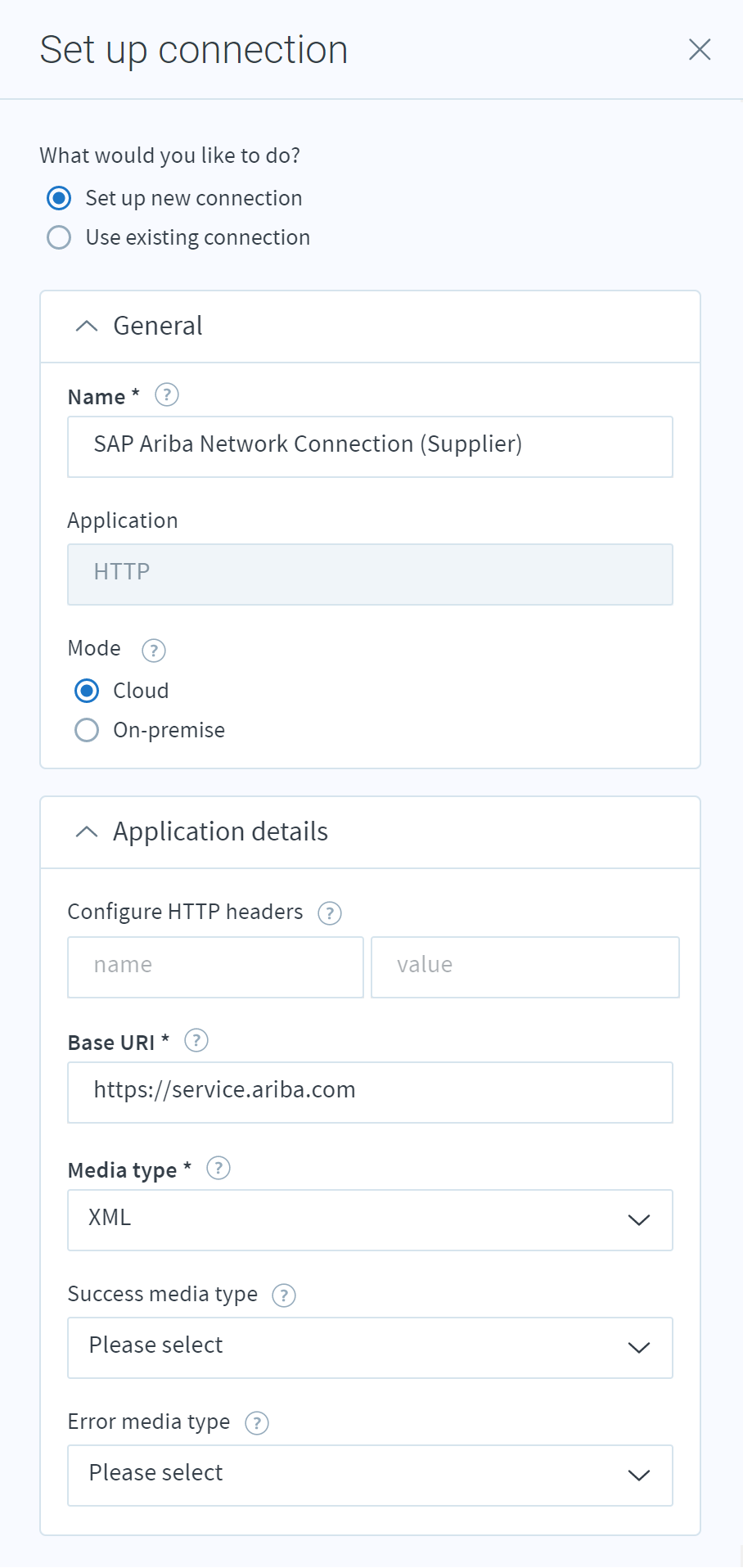The image size is (743, 1568).
Task: Focus the HTTP header name field
Action: 215,967
